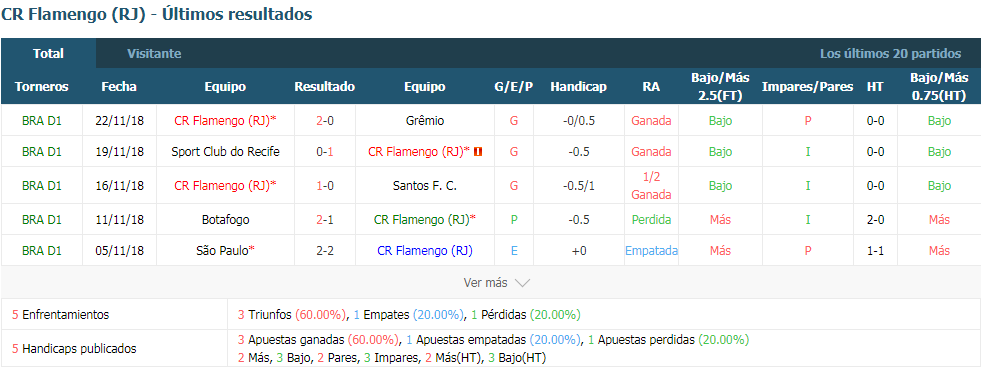Click the Empatada handicap outcome
Viewport: 981px width, 367px height.
[x=651, y=251]
